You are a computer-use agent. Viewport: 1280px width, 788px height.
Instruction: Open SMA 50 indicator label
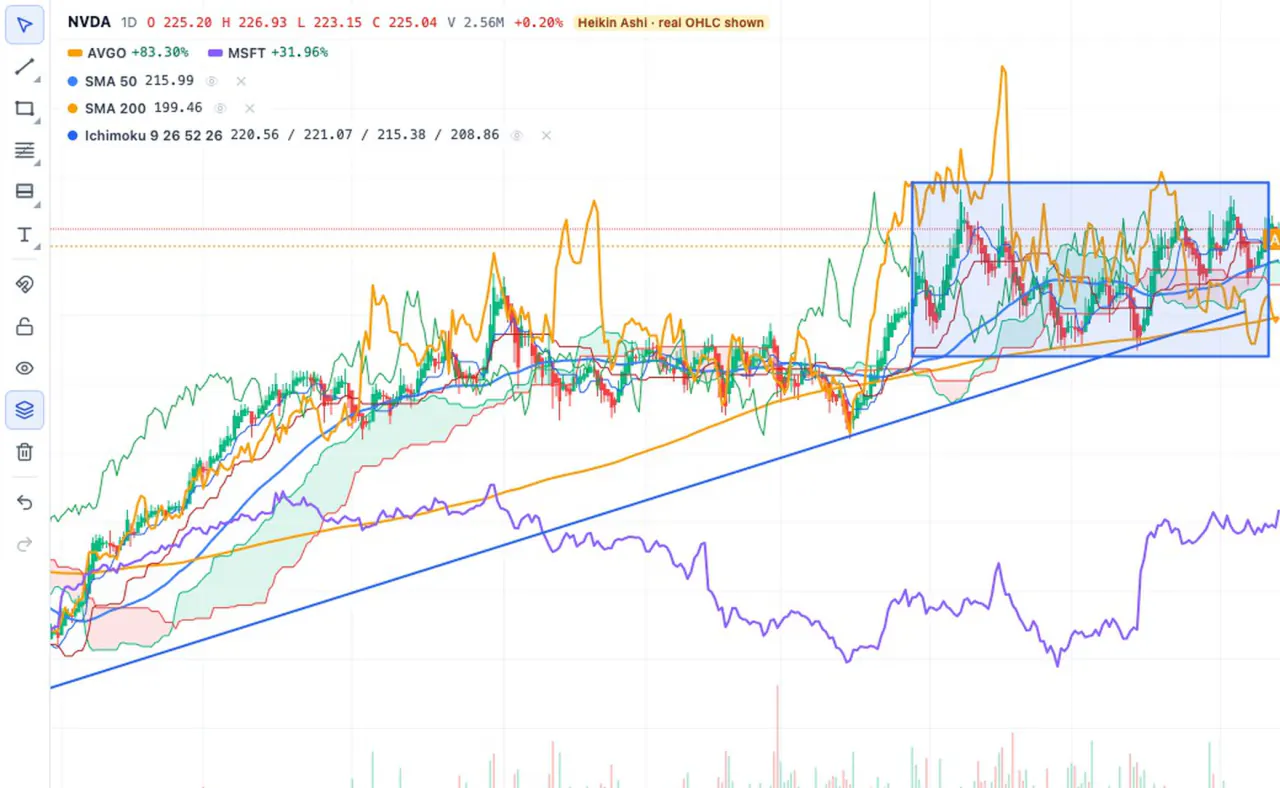tap(111, 81)
